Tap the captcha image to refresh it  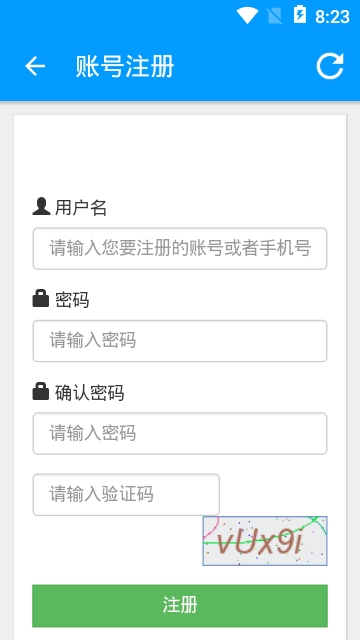click(x=265, y=541)
